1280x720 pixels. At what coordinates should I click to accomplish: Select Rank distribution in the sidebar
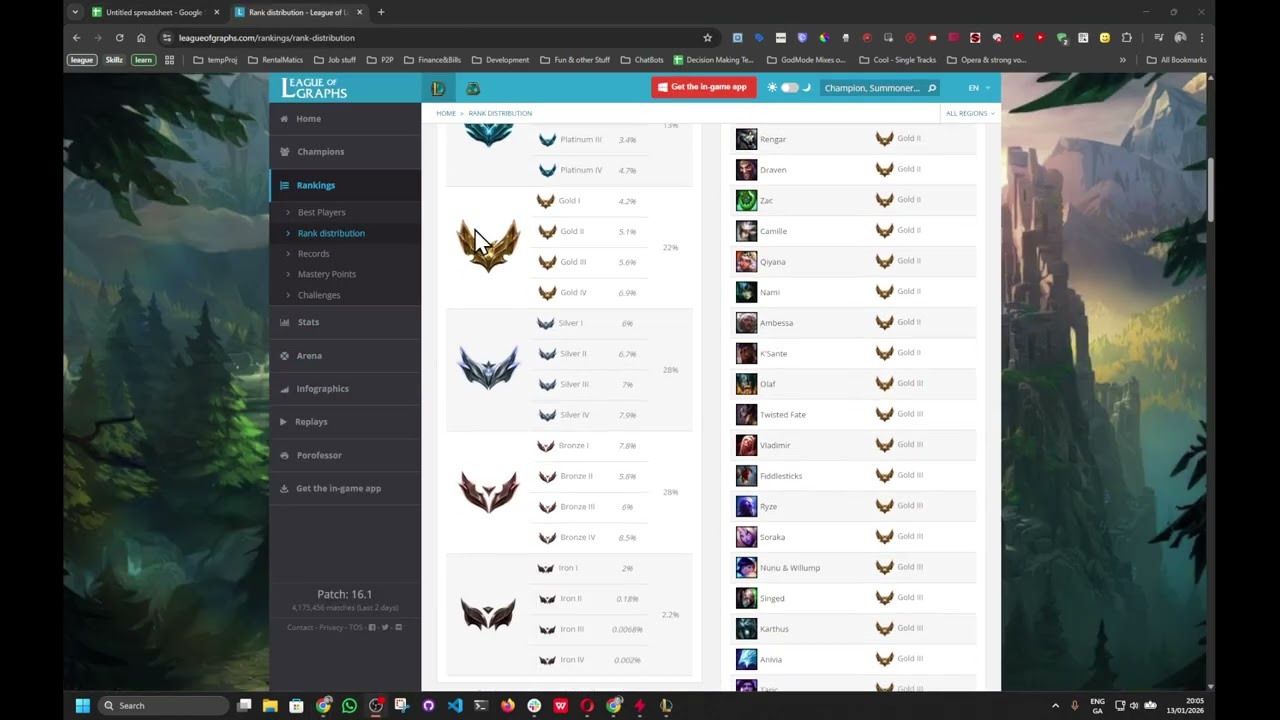pos(331,233)
